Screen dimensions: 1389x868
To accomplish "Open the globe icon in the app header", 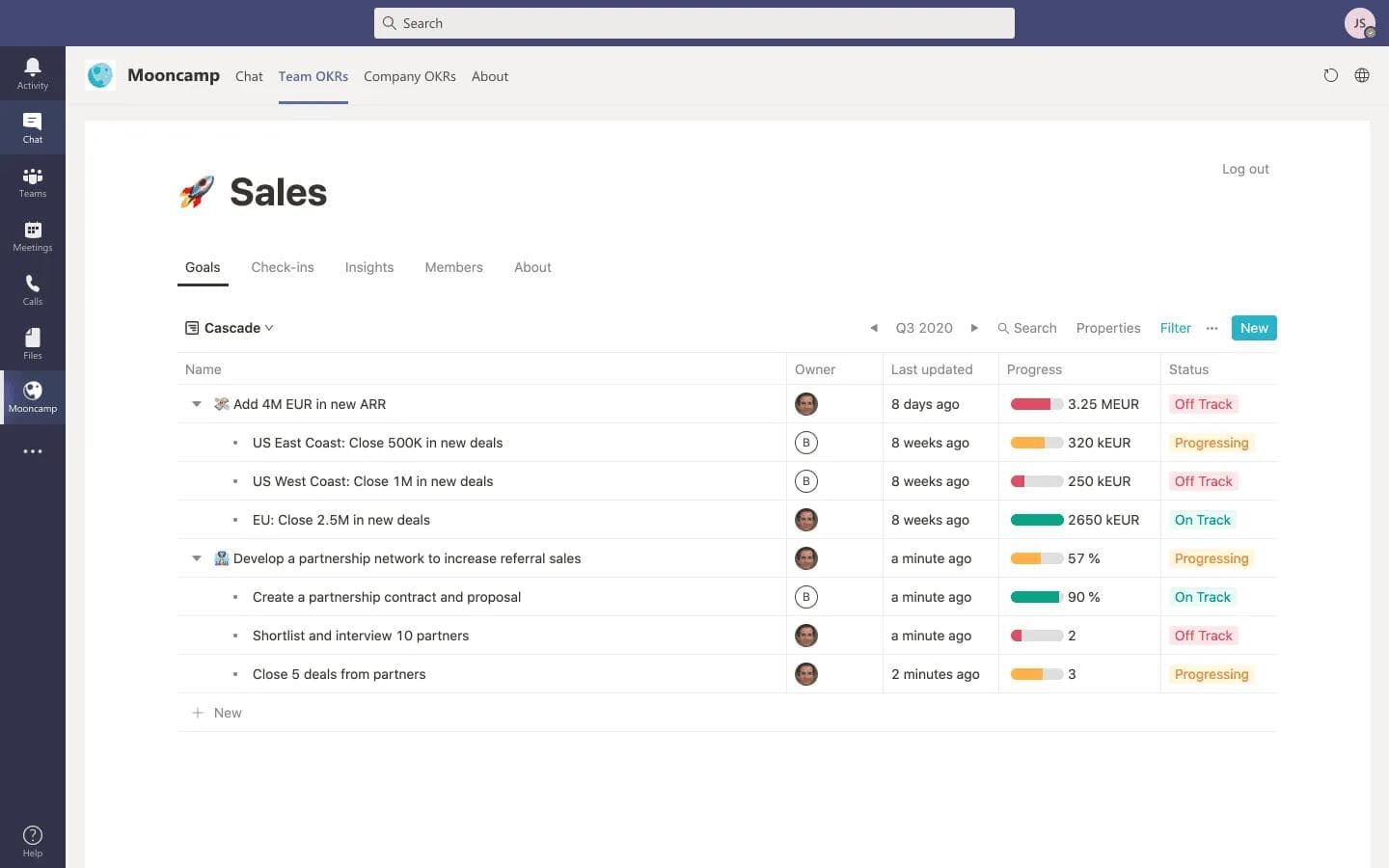I will [x=1362, y=75].
